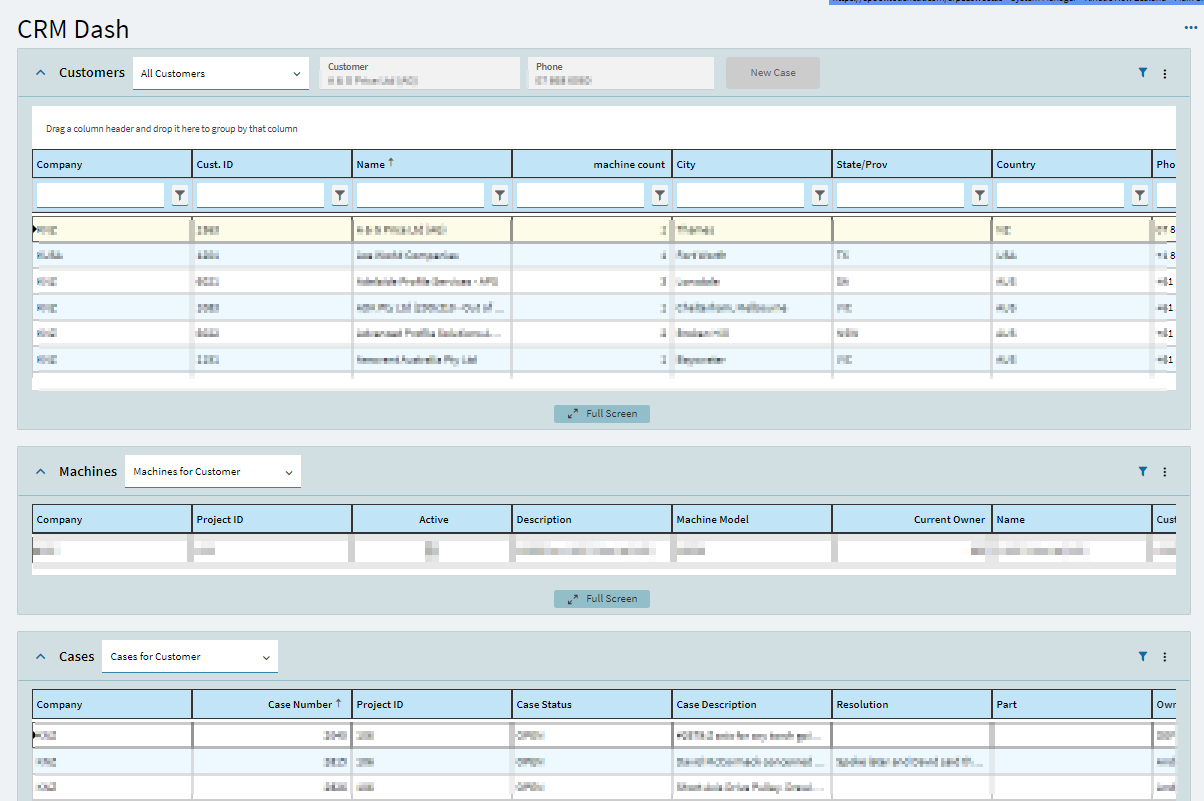Open the Cases panel three-dot overflow menu

[x=1164, y=657]
